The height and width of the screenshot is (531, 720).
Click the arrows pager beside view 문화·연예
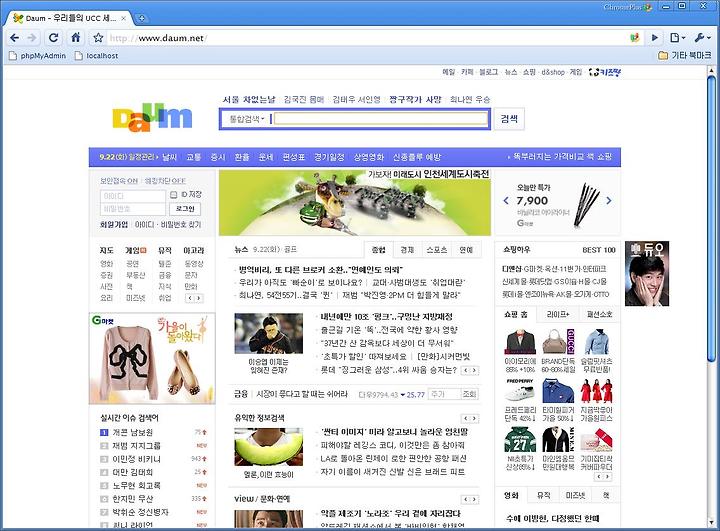470,499
